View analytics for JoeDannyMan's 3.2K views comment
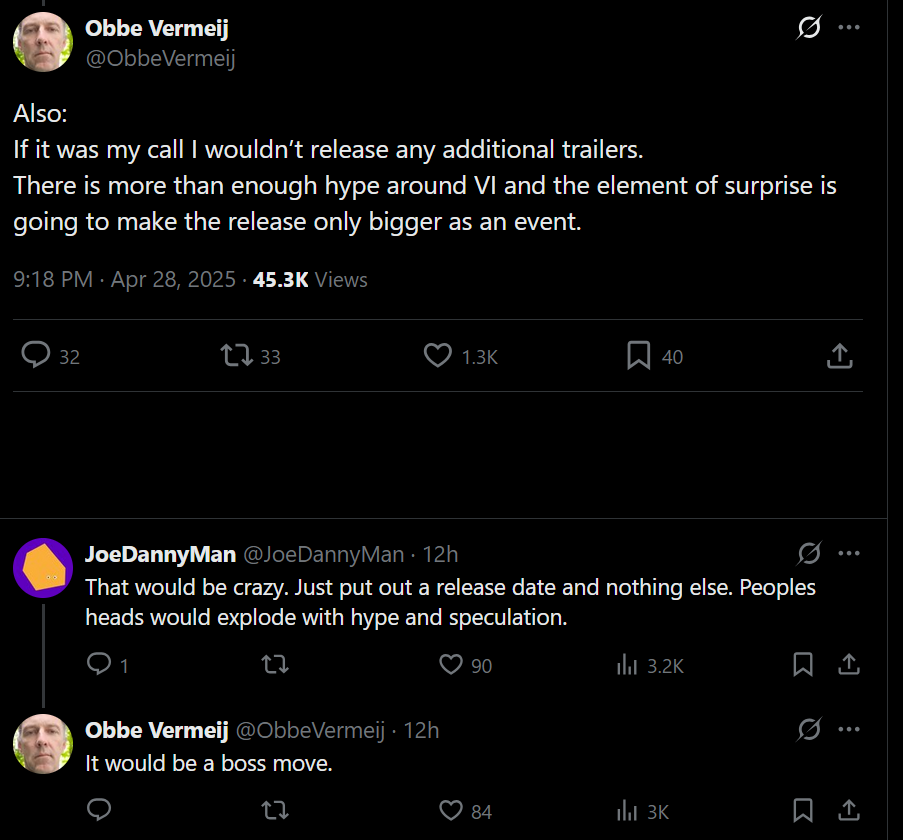The width and height of the screenshot is (903, 840). pyautogui.click(x=627, y=664)
